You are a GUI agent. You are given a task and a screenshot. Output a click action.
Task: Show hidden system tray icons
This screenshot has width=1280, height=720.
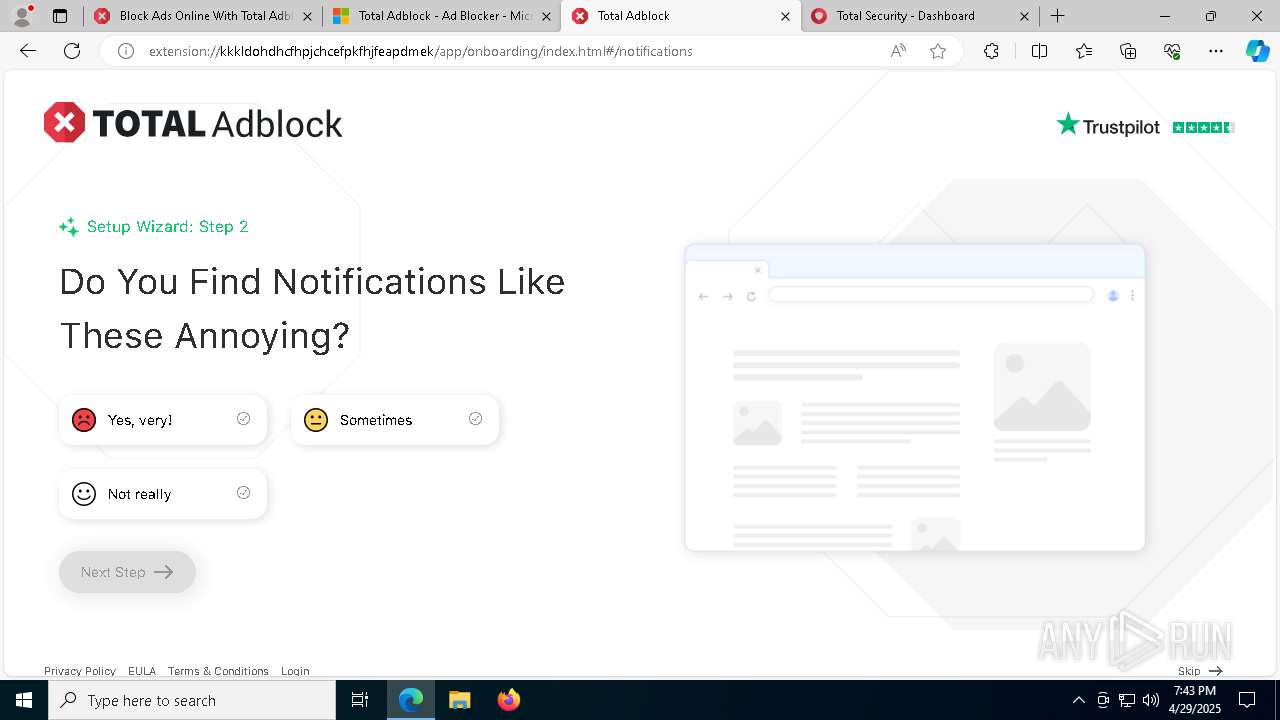pyautogui.click(x=1078, y=700)
